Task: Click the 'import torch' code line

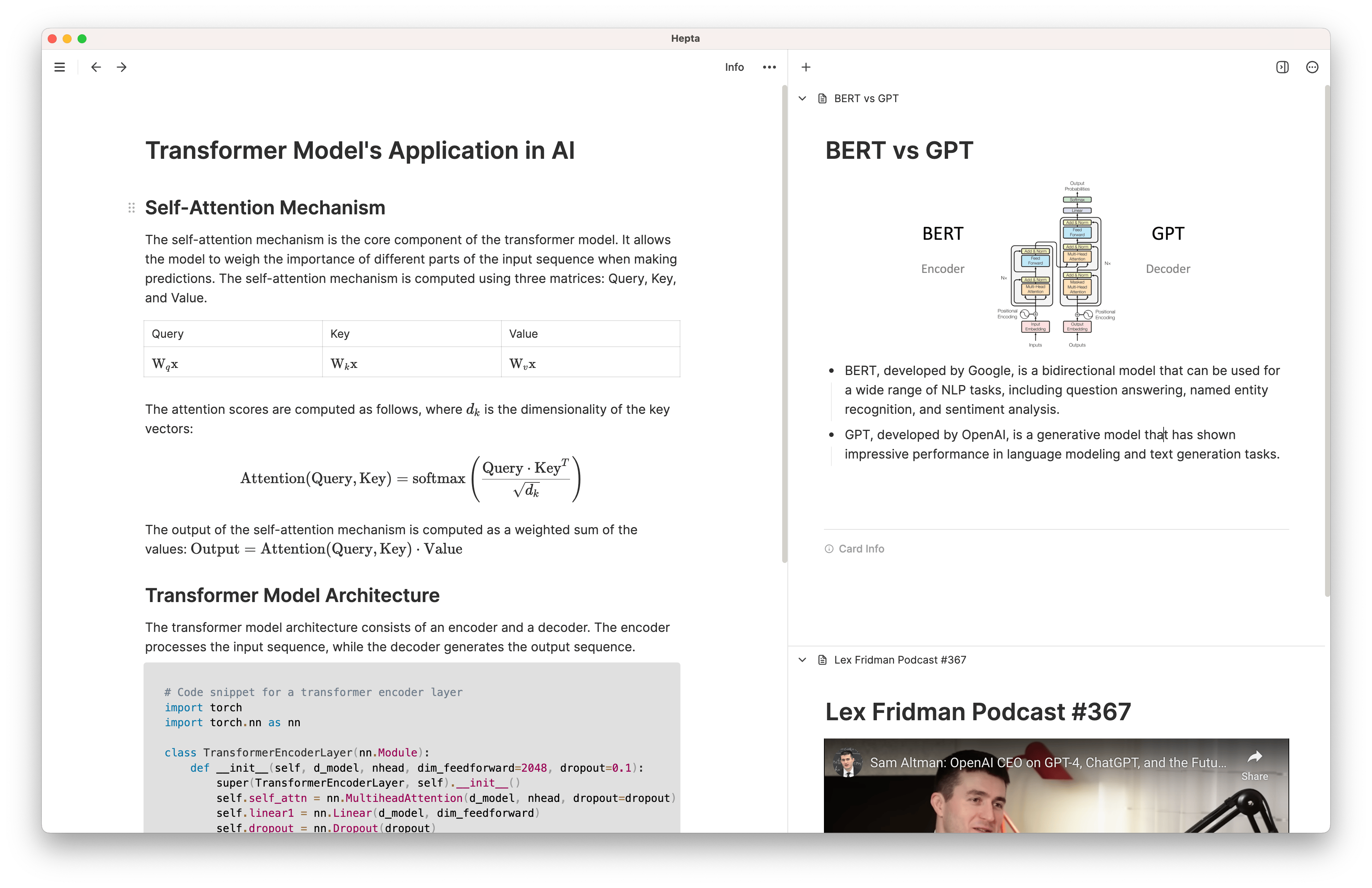Action: tap(203, 707)
